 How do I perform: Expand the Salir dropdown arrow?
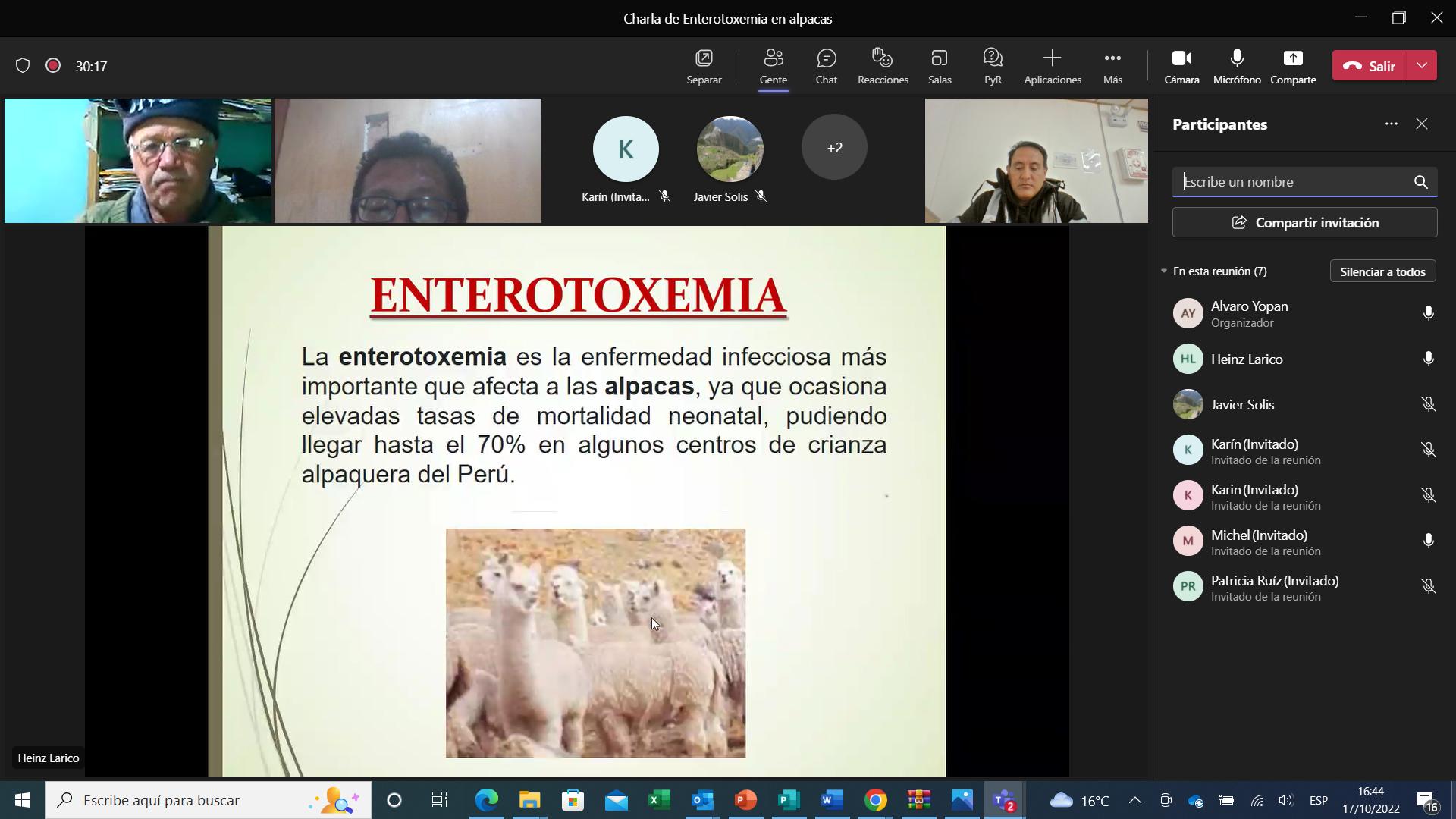pos(1422,66)
